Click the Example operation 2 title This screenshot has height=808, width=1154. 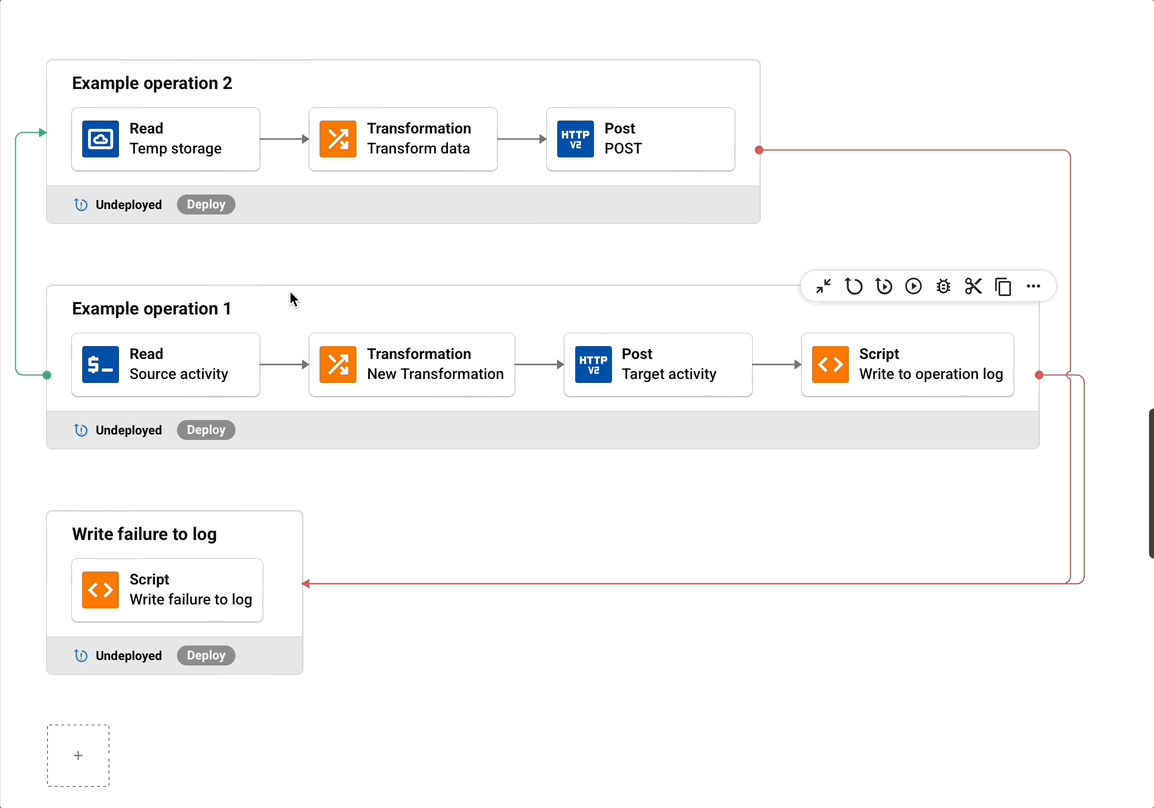coord(152,83)
